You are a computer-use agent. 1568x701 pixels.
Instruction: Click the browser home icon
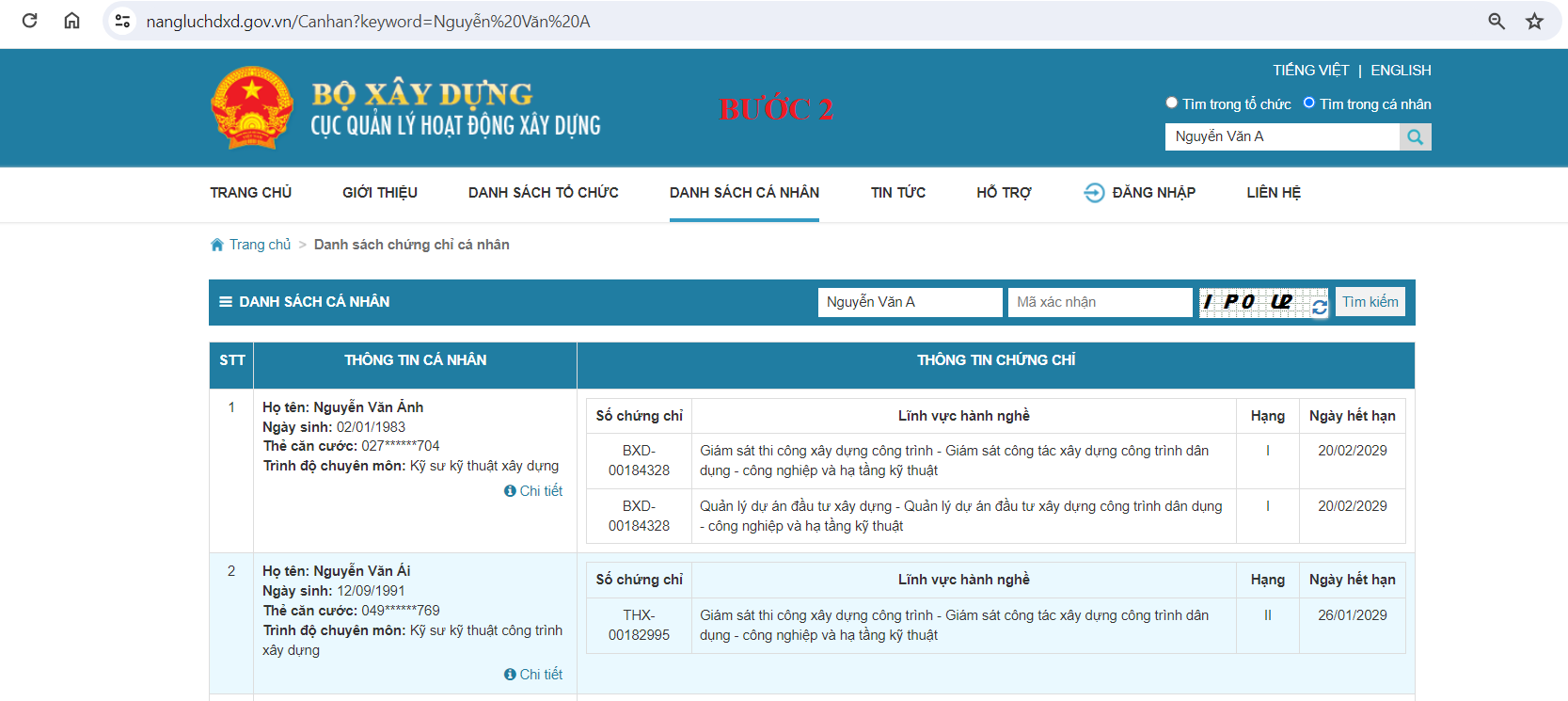pos(71,21)
